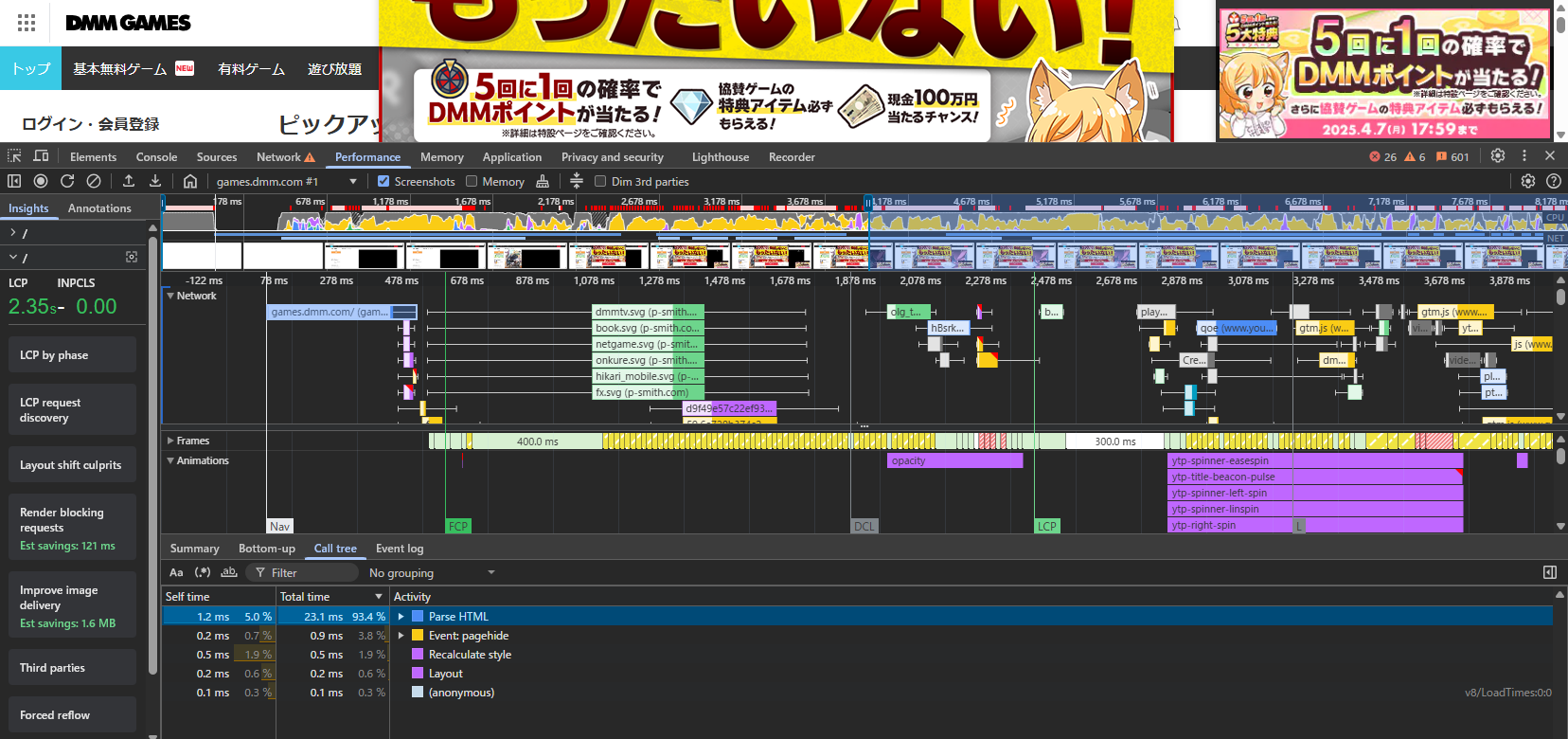This screenshot has width=1568, height=739.
Task: Select the FCP marker in the timeline
Action: pyautogui.click(x=458, y=526)
